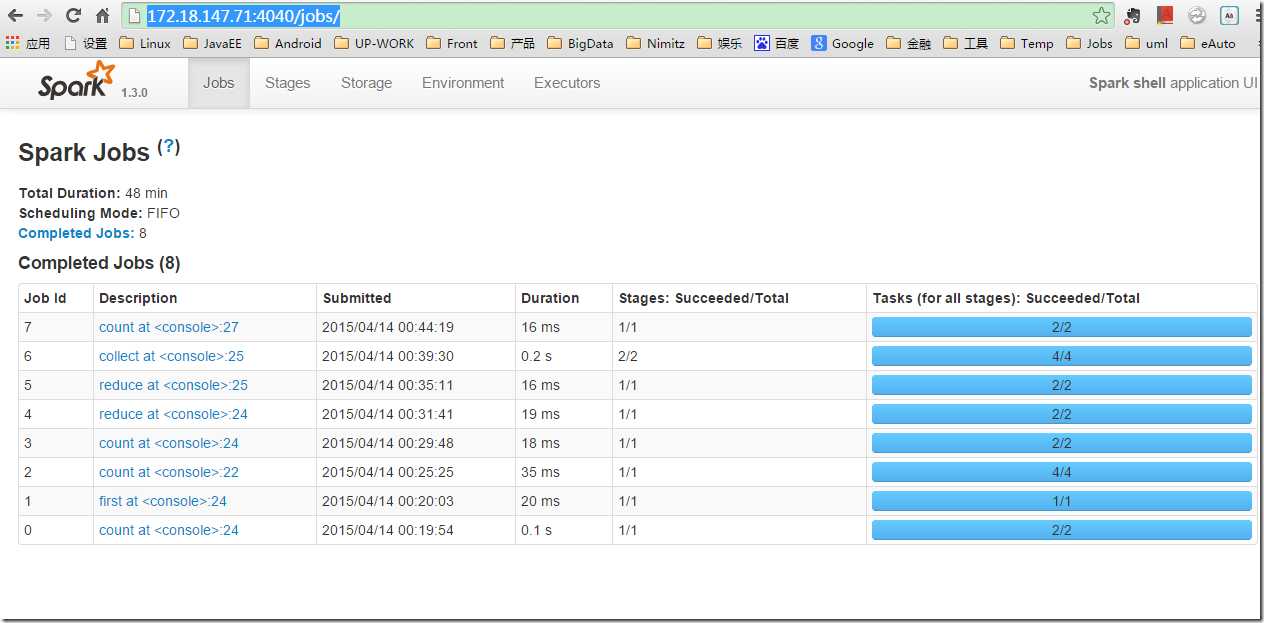Open the UP-WORK bookmark folder
Viewport: 1264px width, 623px height.
[x=374, y=43]
